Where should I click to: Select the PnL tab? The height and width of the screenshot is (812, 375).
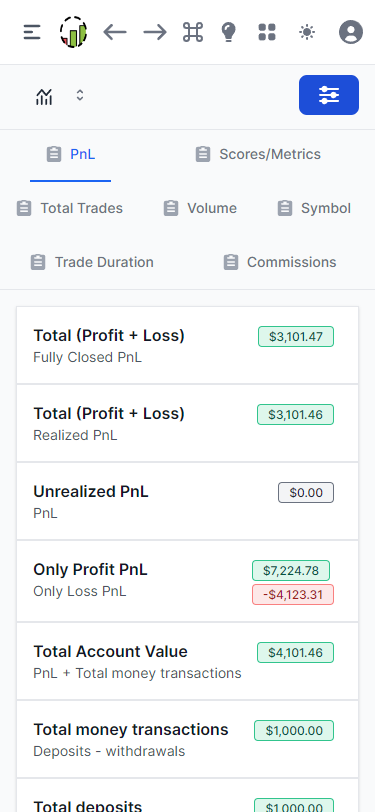(x=70, y=154)
